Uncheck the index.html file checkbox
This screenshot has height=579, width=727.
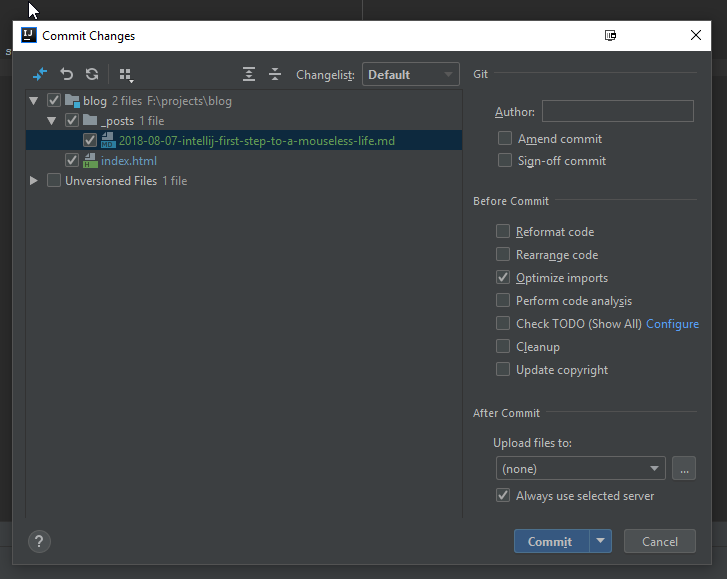[72, 161]
